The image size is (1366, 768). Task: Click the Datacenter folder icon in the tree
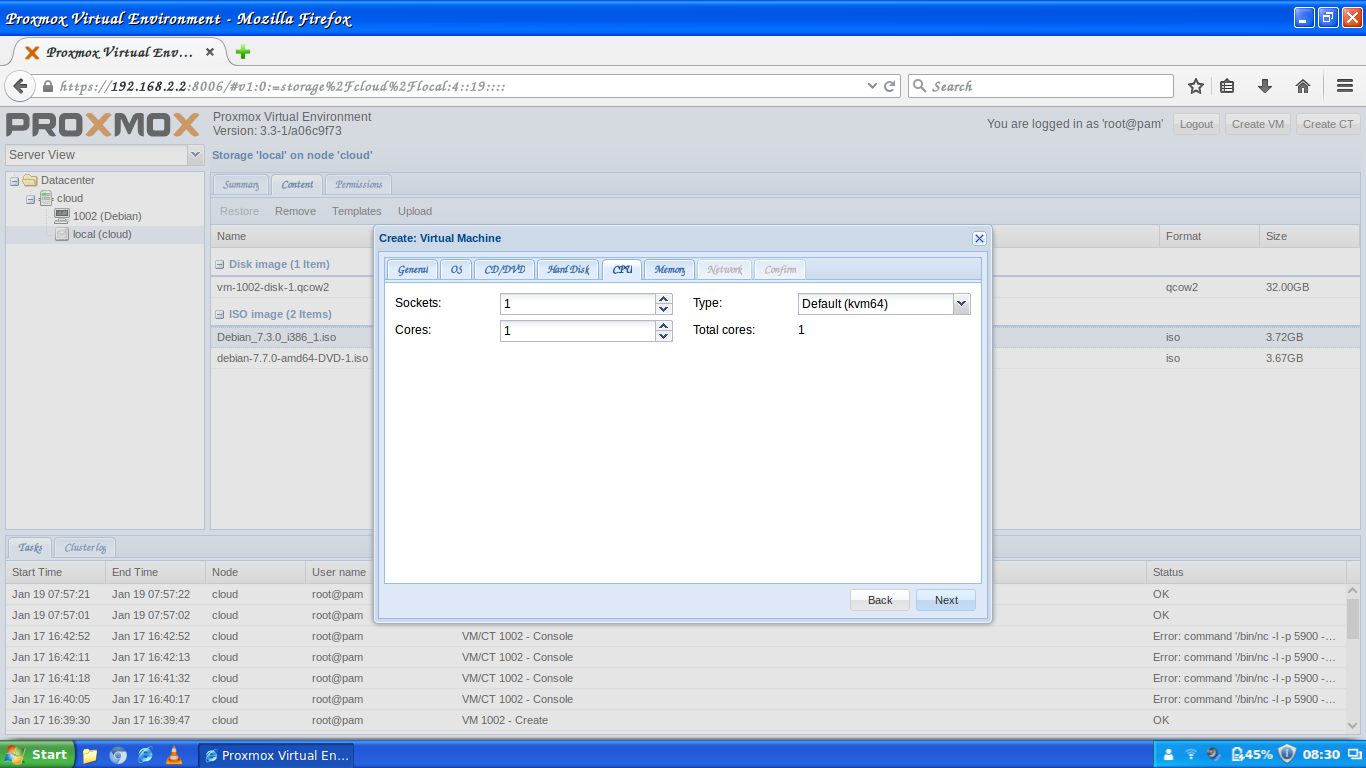click(x=29, y=180)
